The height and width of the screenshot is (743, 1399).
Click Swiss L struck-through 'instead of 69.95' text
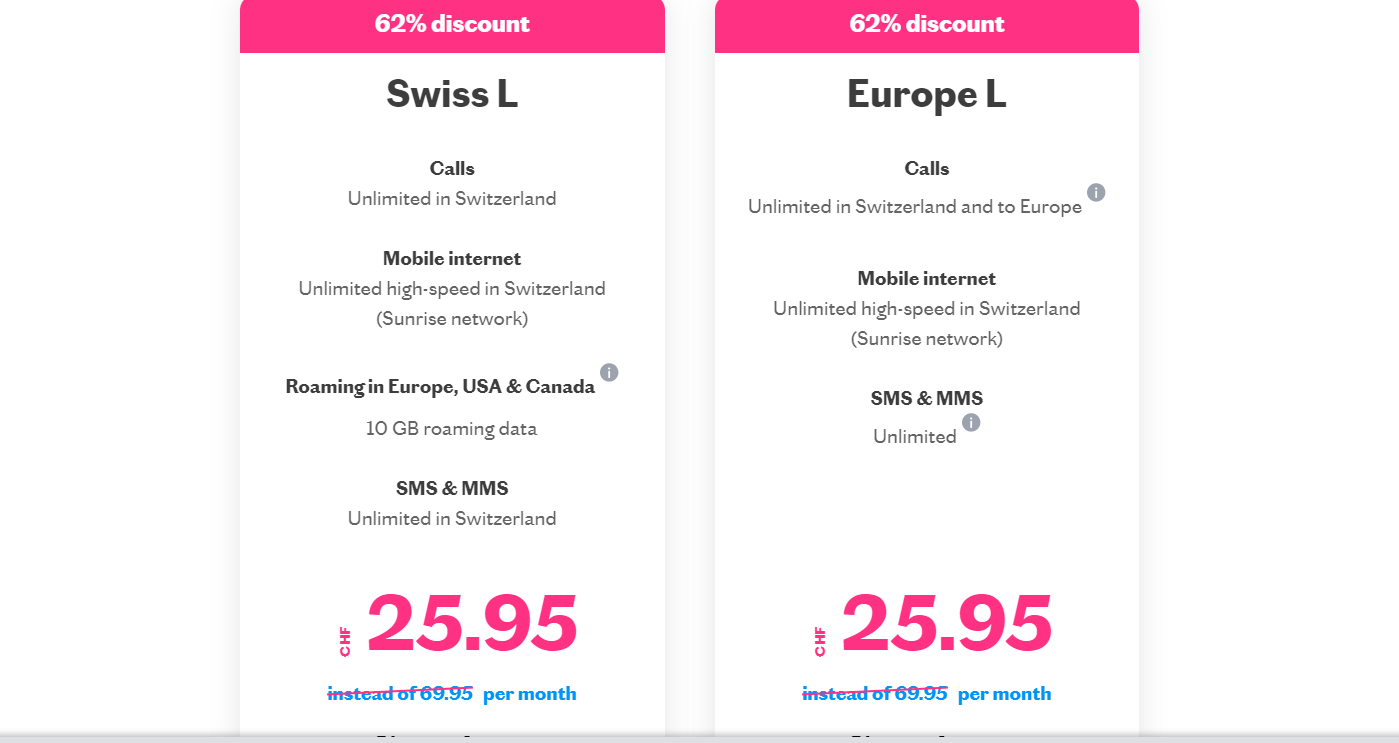(x=400, y=693)
